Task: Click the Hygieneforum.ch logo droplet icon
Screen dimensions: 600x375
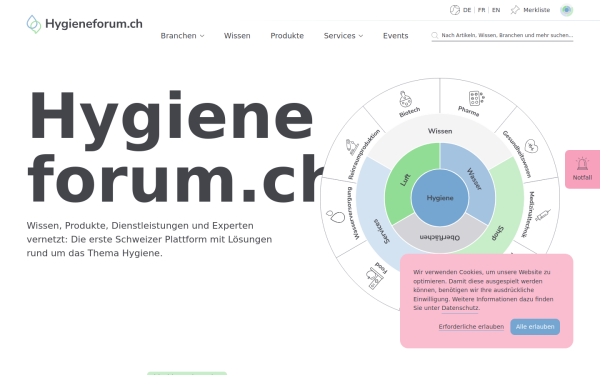Action: 34,24
